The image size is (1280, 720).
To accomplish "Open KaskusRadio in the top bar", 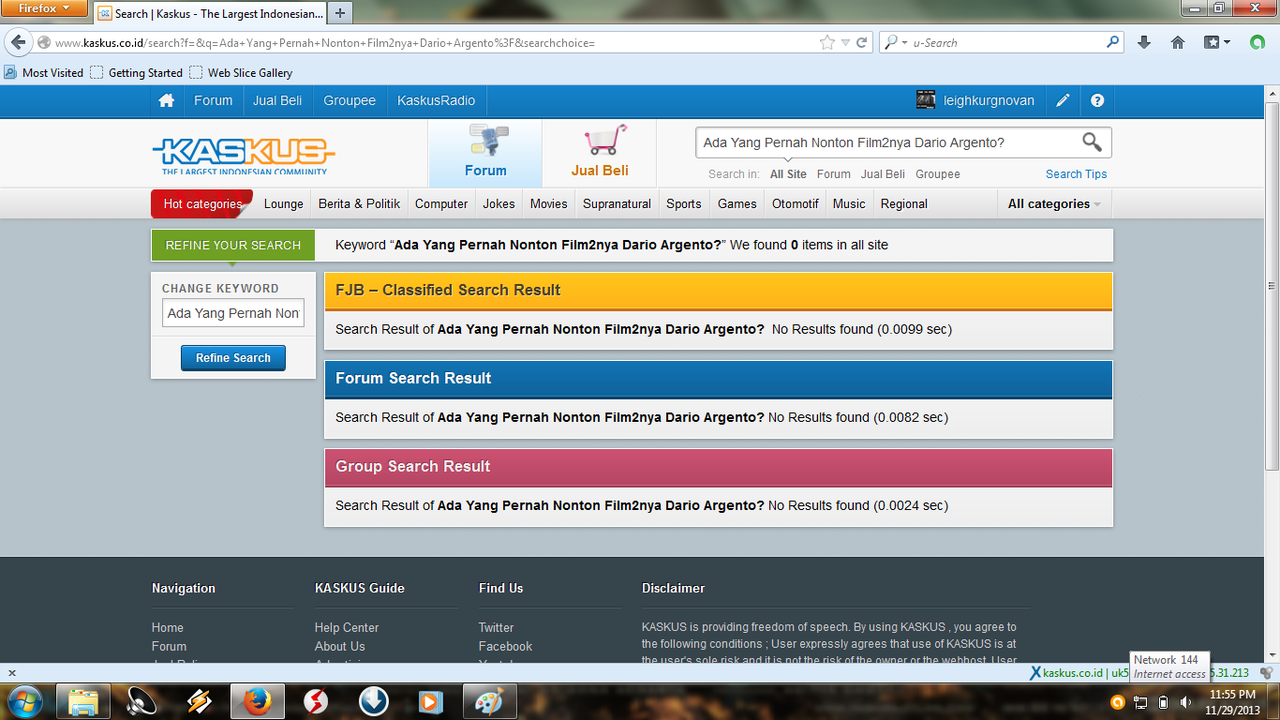I will pos(436,101).
